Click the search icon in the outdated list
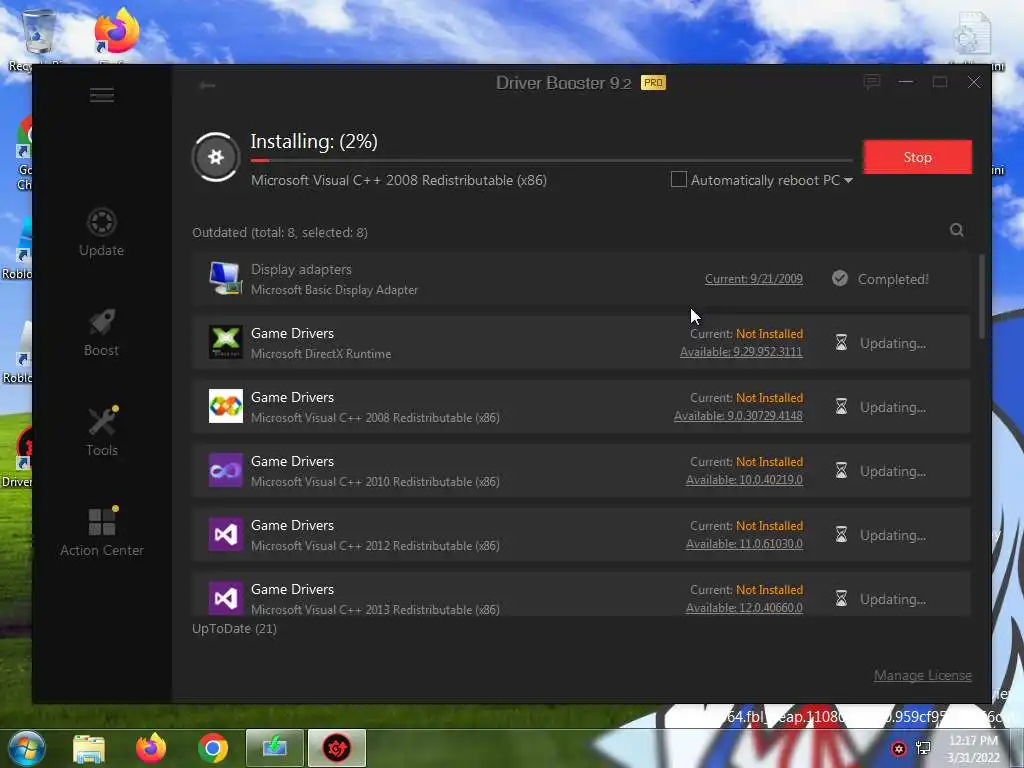 click(957, 230)
